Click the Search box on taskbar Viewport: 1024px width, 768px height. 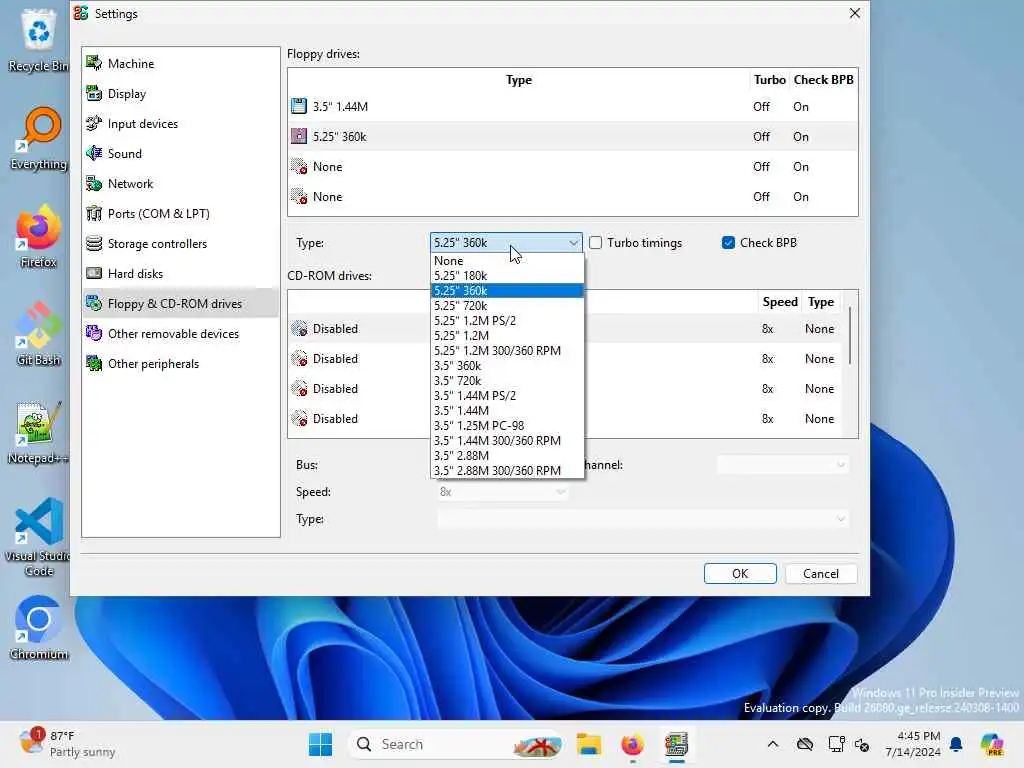(455, 744)
